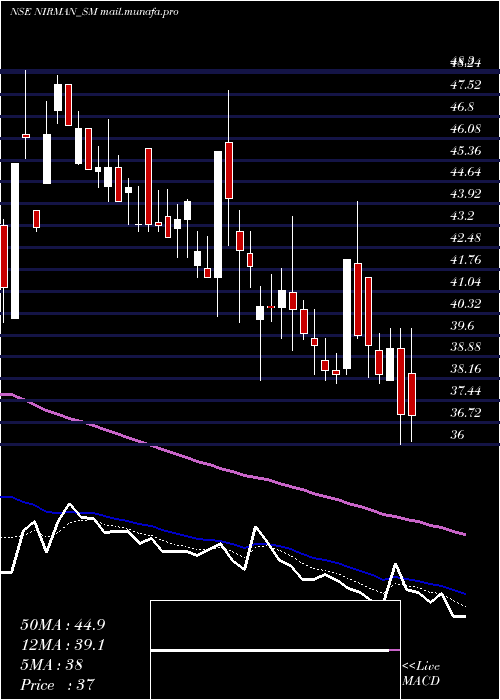
Task: Click the '<<Live MACD' label
Action: pos(421,674)
